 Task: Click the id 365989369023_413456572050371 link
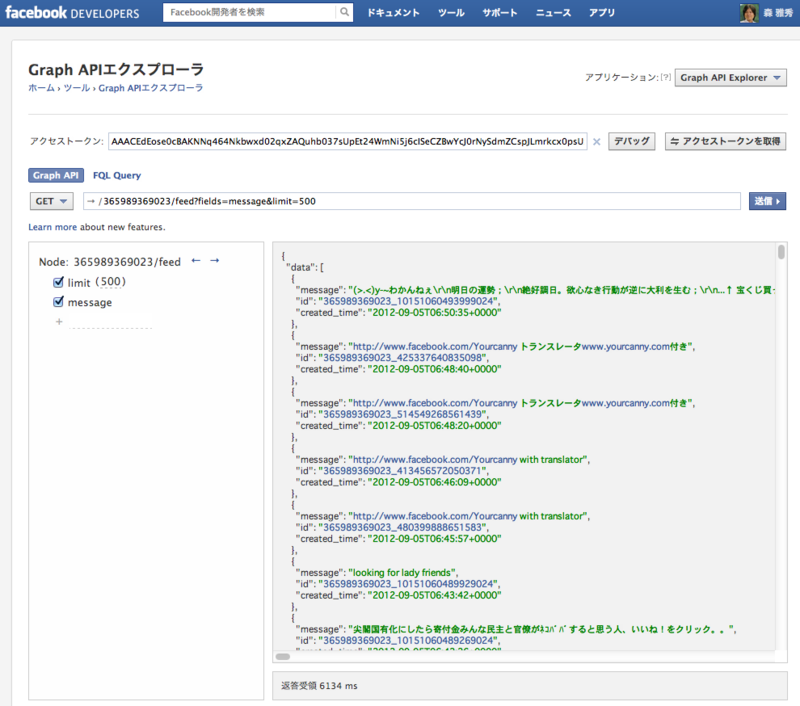(x=403, y=471)
